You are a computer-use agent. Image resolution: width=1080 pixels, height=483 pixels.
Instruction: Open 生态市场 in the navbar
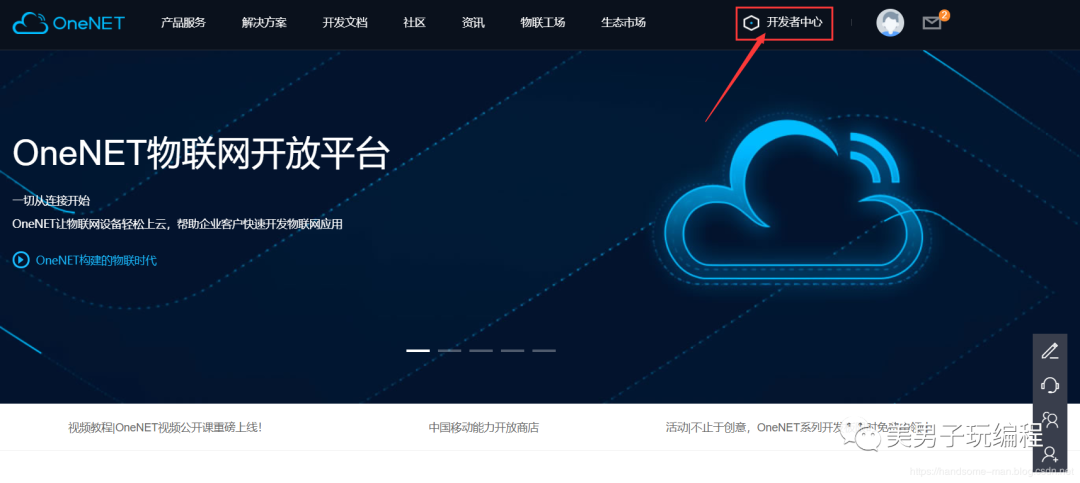pyautogui.click(x=623, y=23)
